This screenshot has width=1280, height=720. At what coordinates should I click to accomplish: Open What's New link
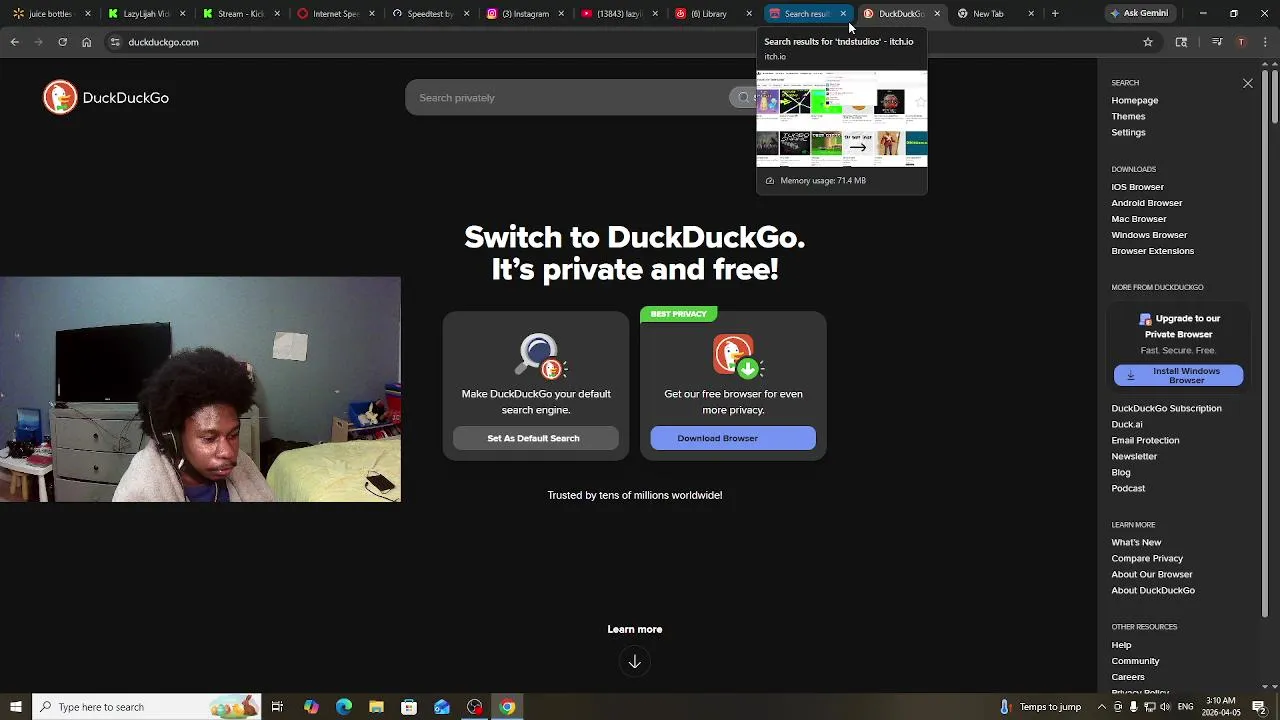click(1136, 542)
